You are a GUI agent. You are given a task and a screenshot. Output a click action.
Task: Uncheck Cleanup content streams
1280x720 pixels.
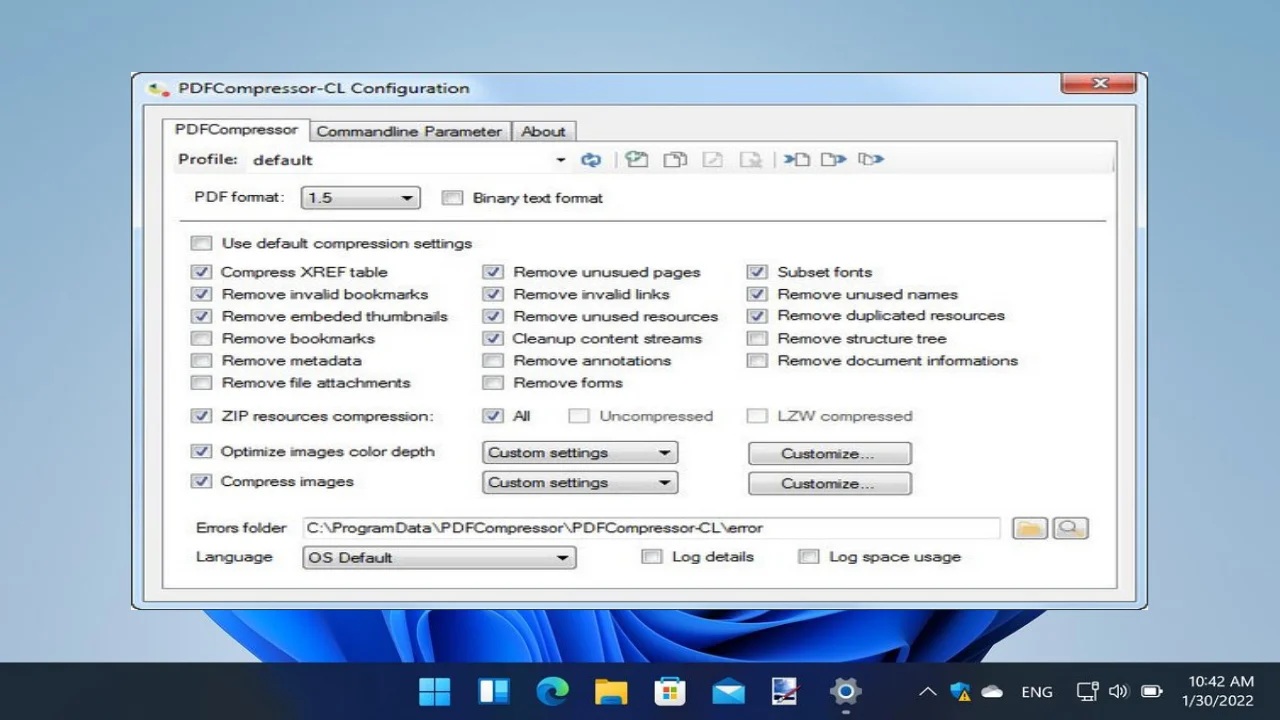(493, 338)
